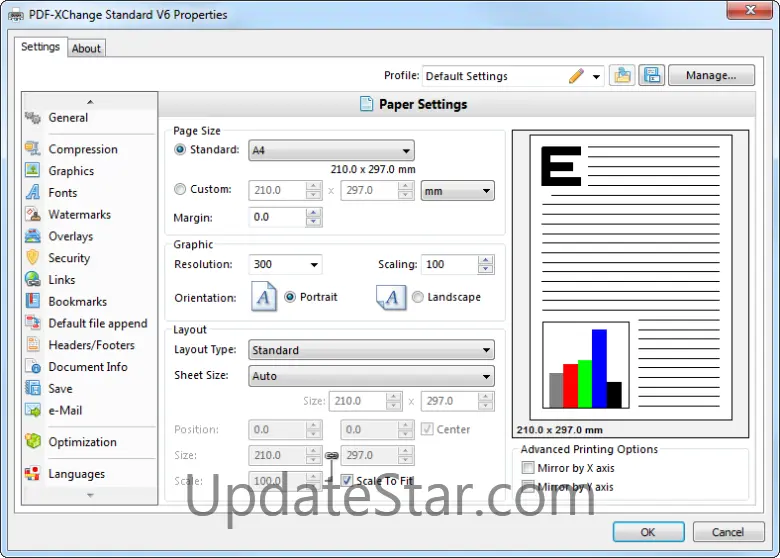Increase the Margin value stepper
This screenshot has width=780, height=558.
pos(313,212)
